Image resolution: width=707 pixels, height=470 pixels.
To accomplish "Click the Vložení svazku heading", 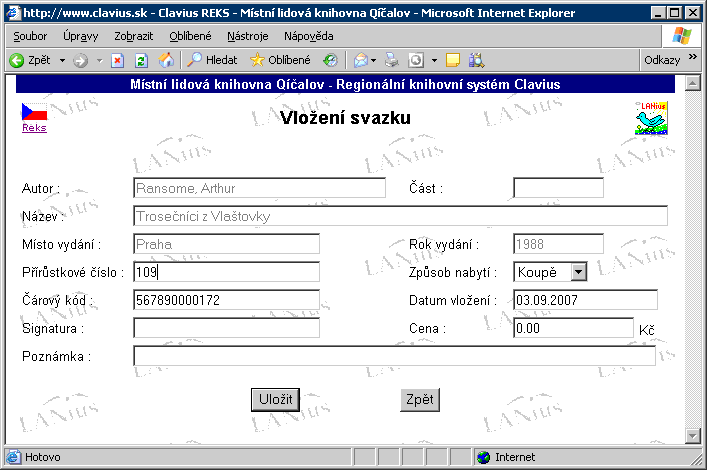I will pos(345,118).
